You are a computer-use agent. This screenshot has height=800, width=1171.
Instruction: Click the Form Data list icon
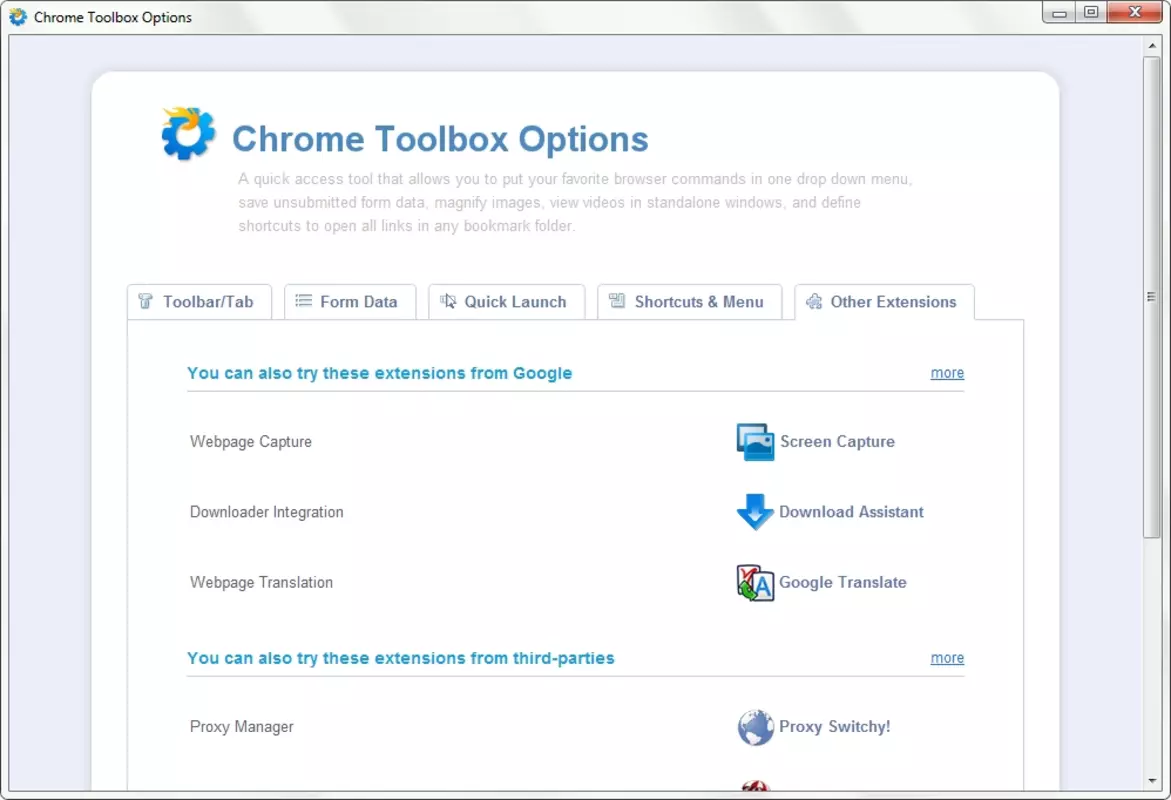click(303, 300)
